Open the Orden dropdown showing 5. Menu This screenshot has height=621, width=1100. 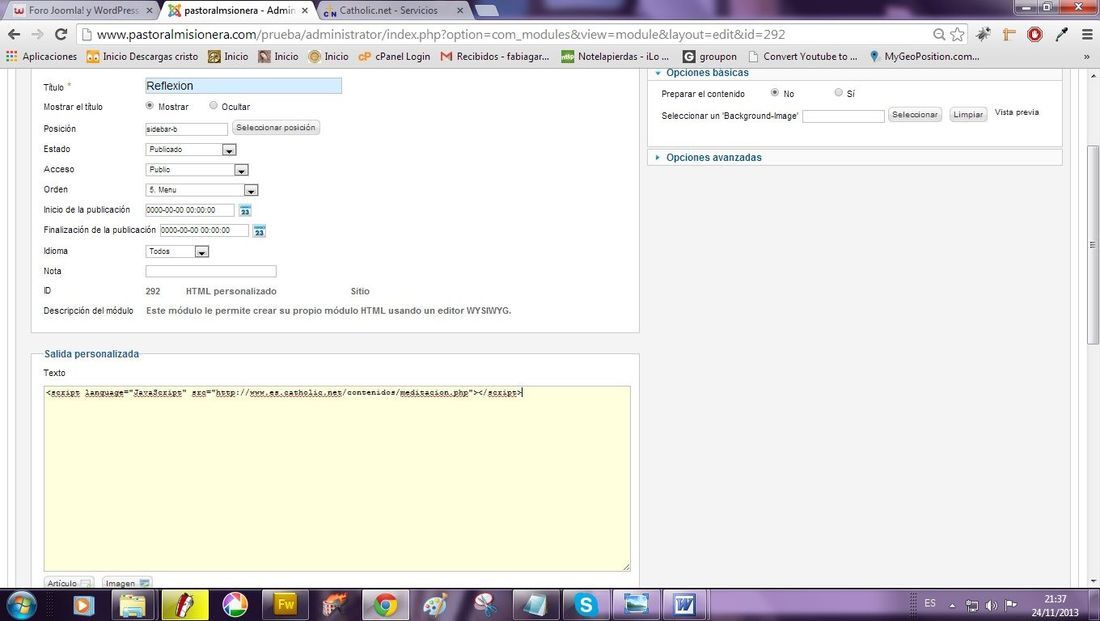(x=202, y=190)
